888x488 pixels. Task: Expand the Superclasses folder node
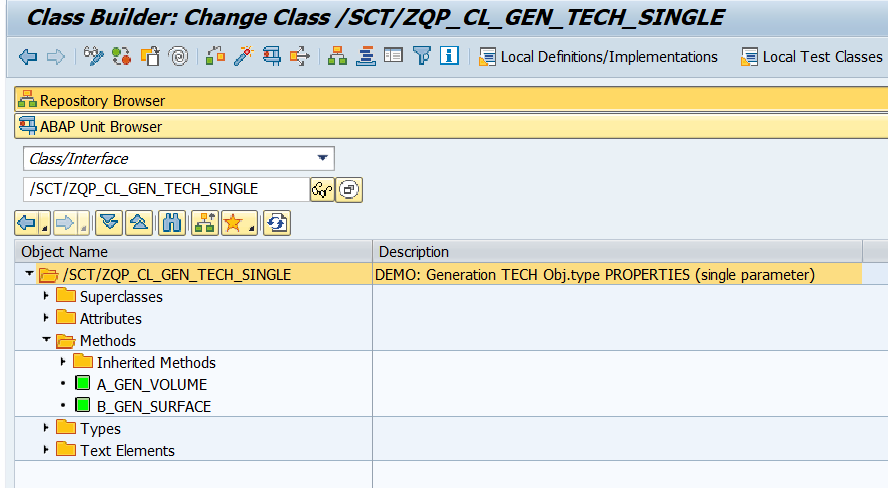46,296
